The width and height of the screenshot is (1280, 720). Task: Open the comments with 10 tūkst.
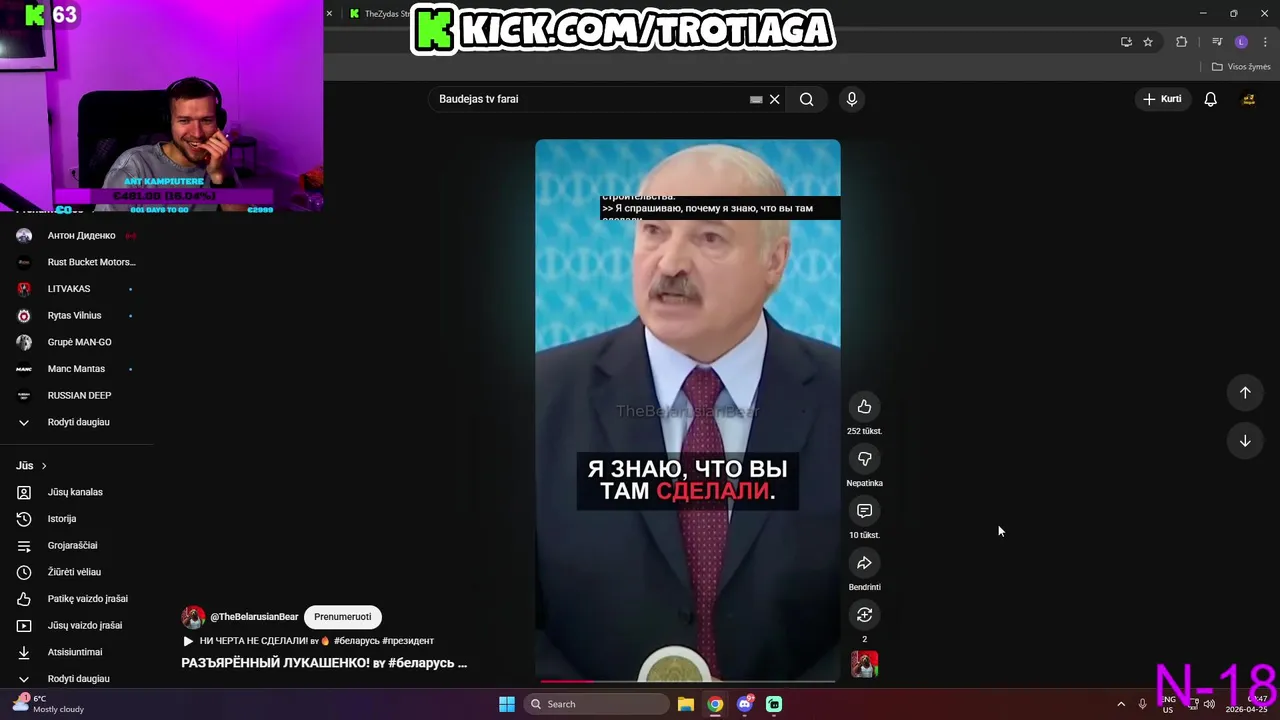pos(864,511)
